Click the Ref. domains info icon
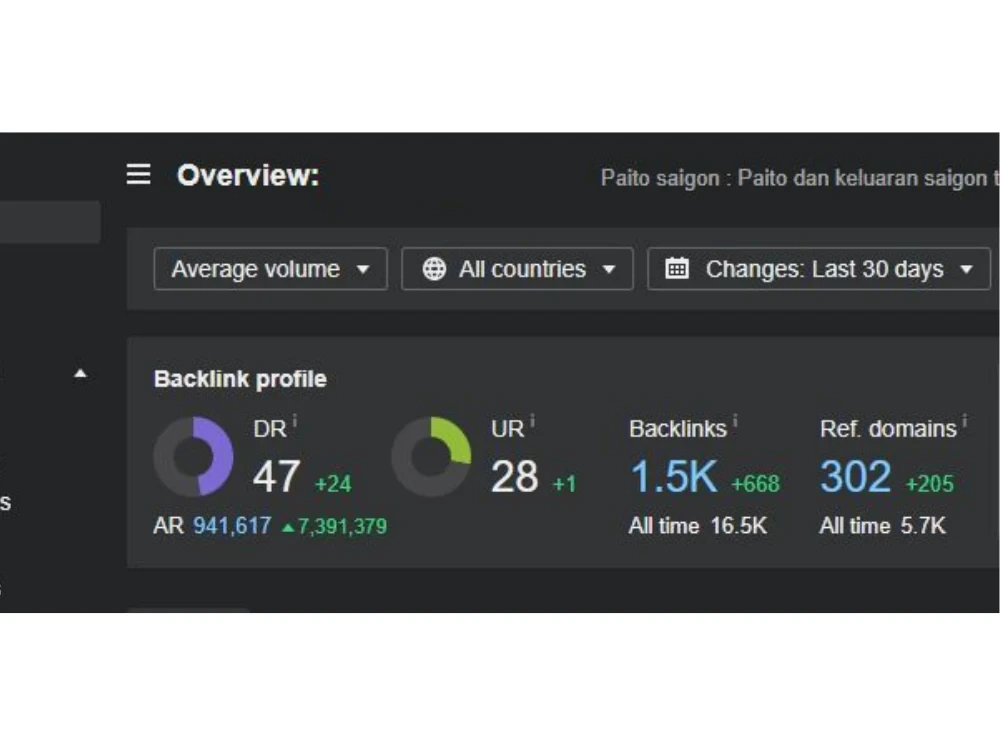The width and height of the screenshot is (1000, 750). (x=964, y=422)
